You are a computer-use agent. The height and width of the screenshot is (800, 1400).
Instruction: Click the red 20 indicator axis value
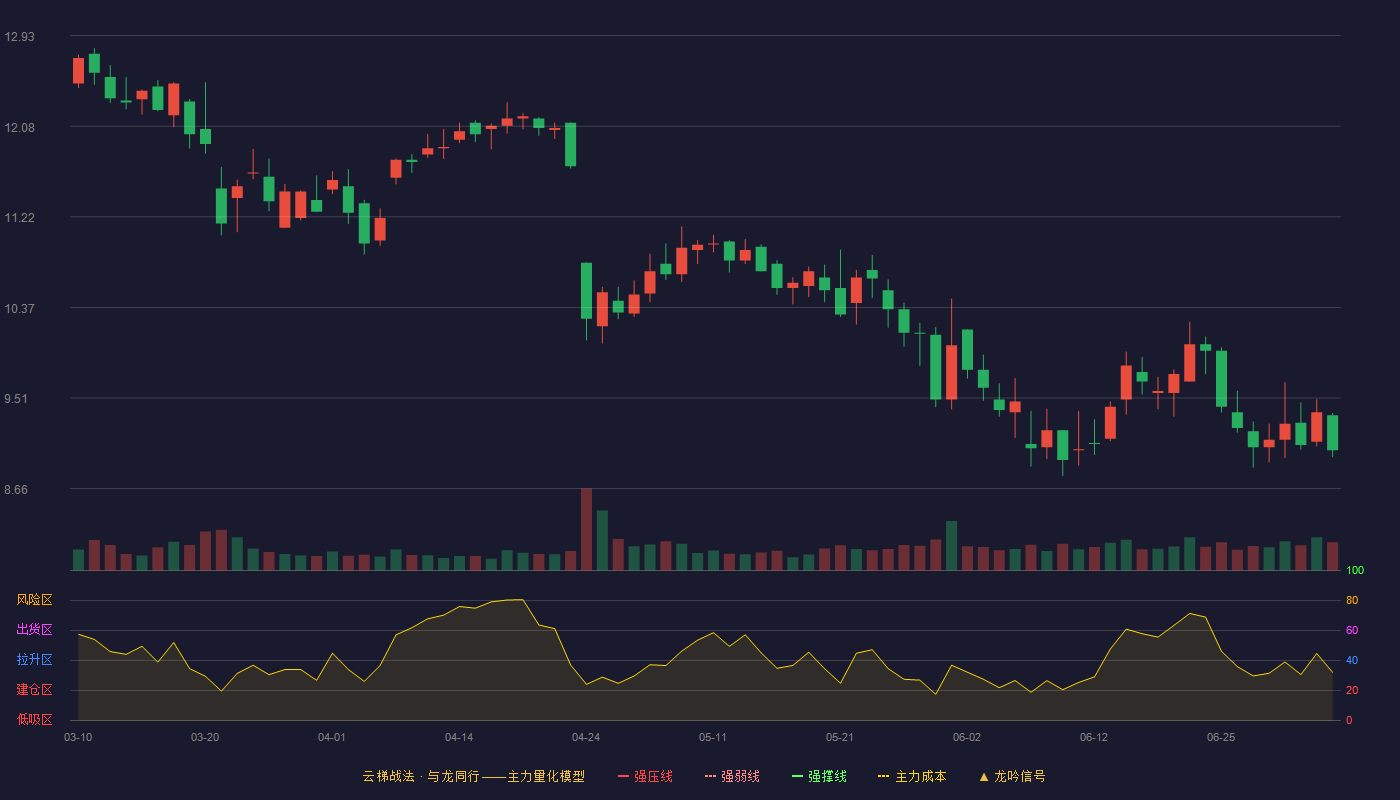1352,690
